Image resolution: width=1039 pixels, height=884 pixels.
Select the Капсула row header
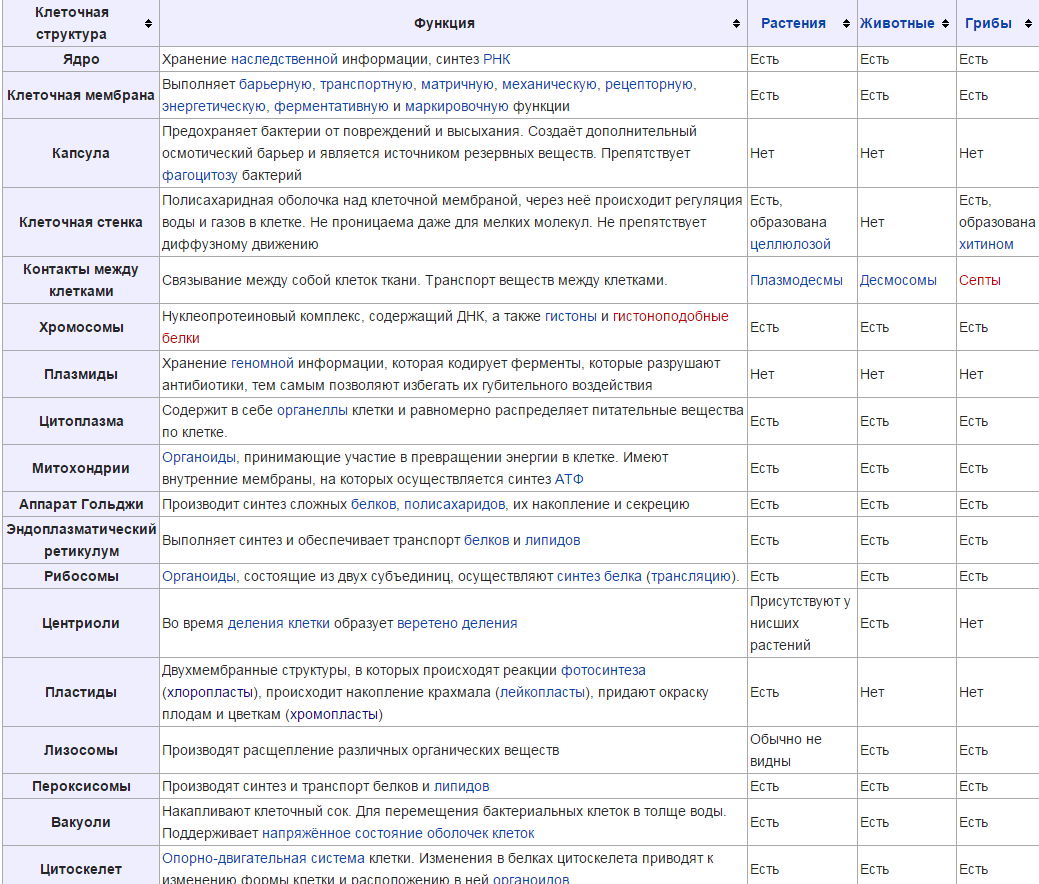81,153
